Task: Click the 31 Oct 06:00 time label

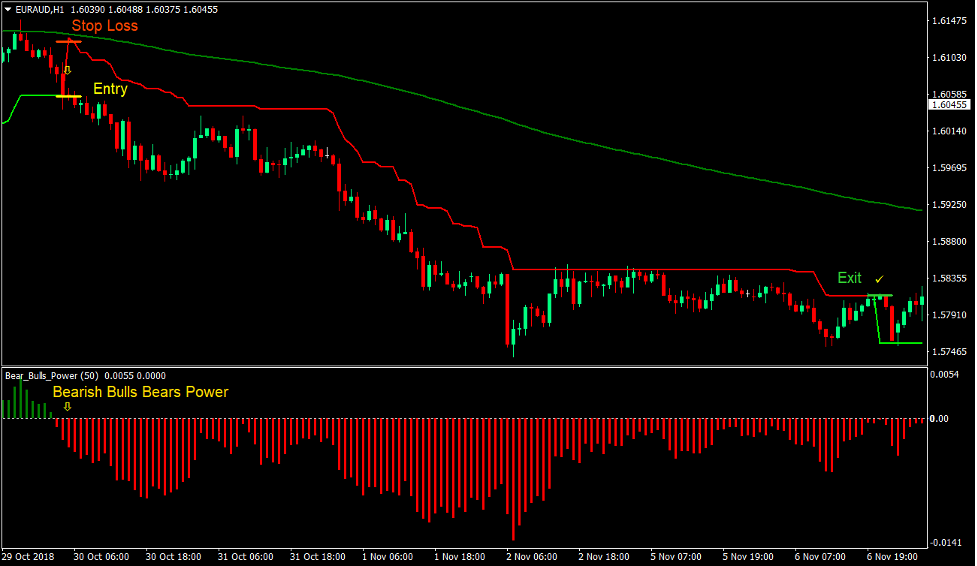Action: 245,557
